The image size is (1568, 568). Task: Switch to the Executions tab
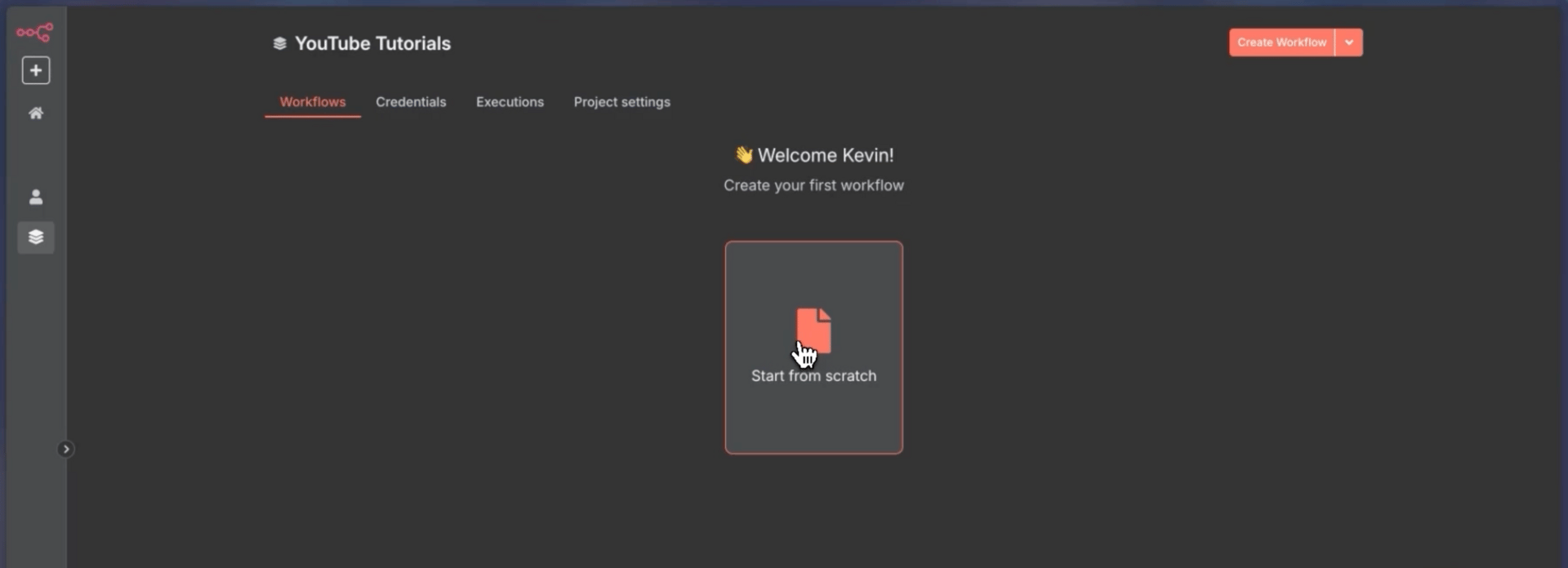tap(510, 102)
